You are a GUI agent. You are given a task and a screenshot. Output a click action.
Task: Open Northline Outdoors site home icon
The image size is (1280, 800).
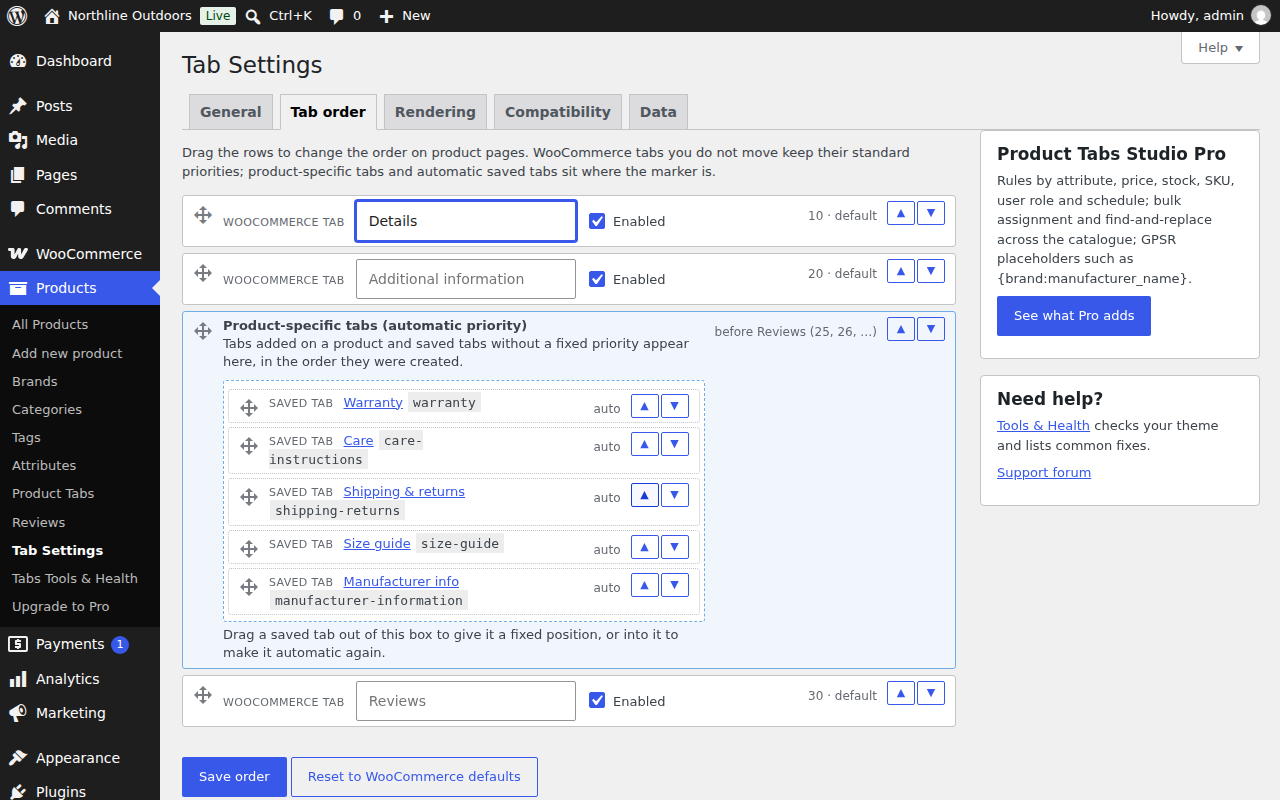52,16
